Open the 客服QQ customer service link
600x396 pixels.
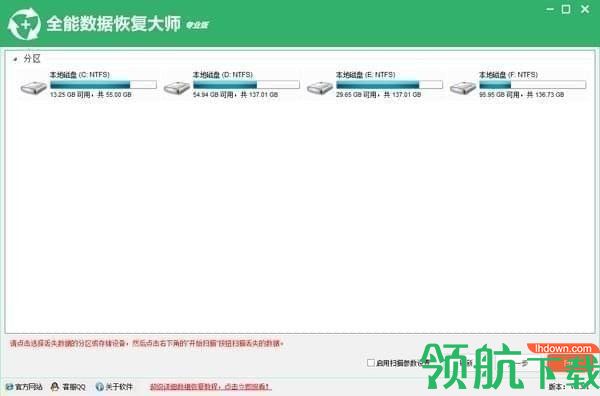point(68,387)
